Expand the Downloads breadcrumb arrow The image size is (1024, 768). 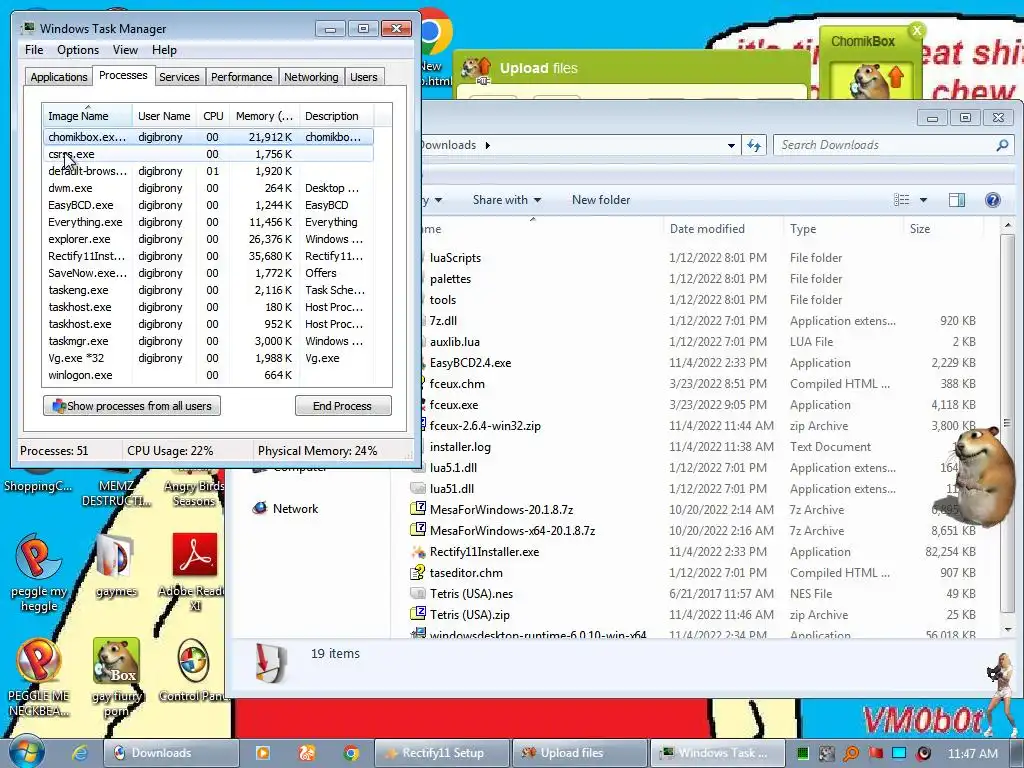(x=488, y=145)
